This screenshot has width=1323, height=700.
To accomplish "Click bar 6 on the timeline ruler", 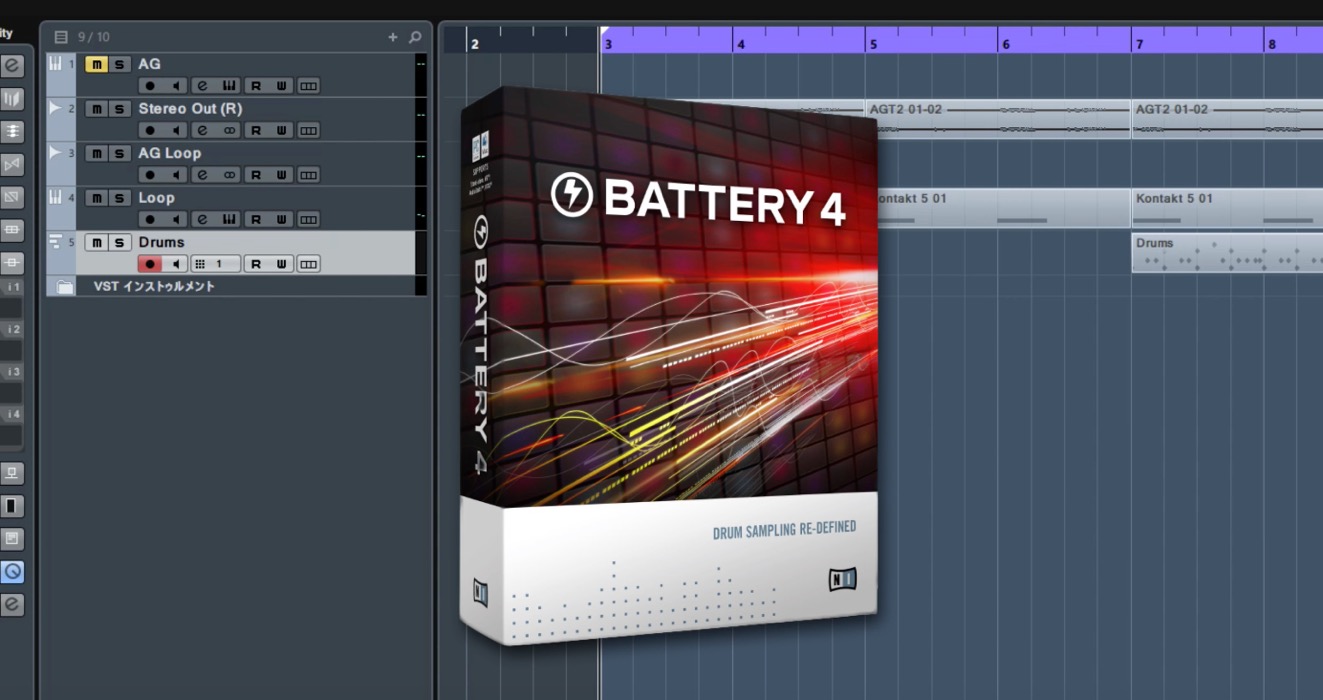I will pos(1006,44).
